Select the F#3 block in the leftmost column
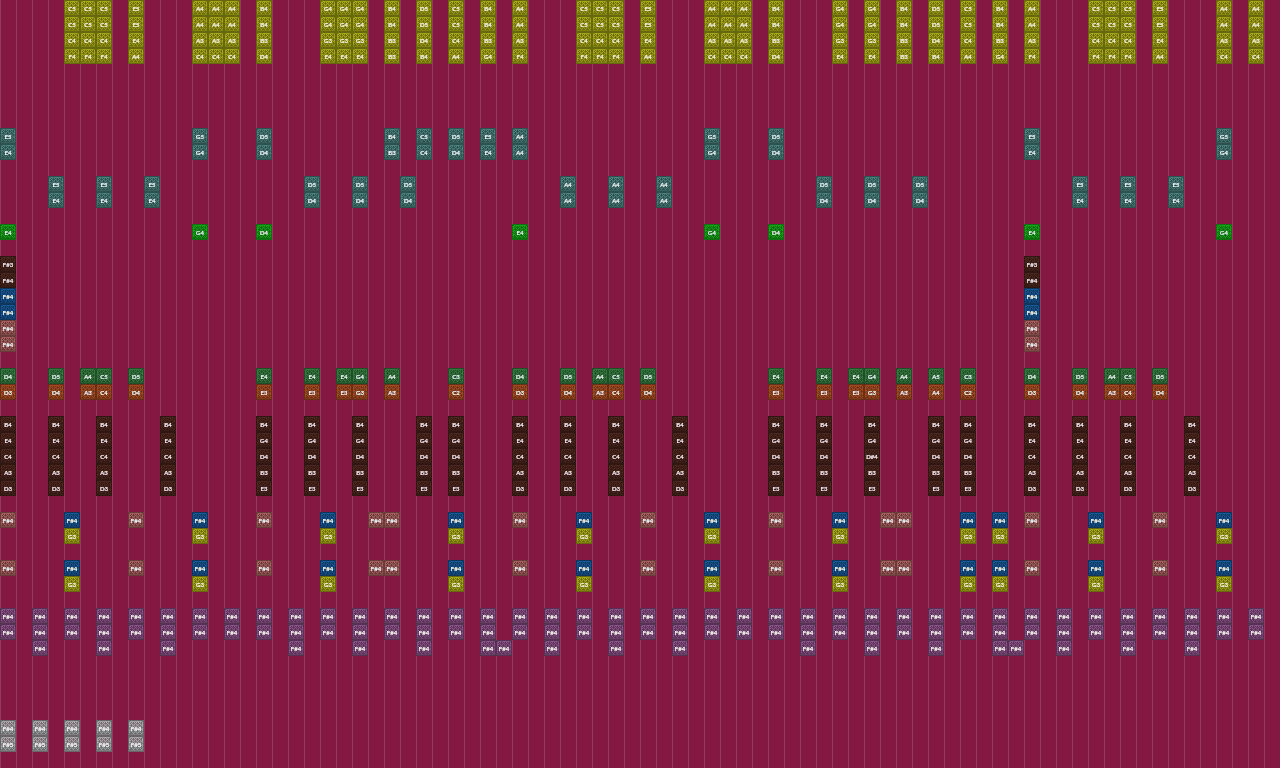 tap(8, 264)
